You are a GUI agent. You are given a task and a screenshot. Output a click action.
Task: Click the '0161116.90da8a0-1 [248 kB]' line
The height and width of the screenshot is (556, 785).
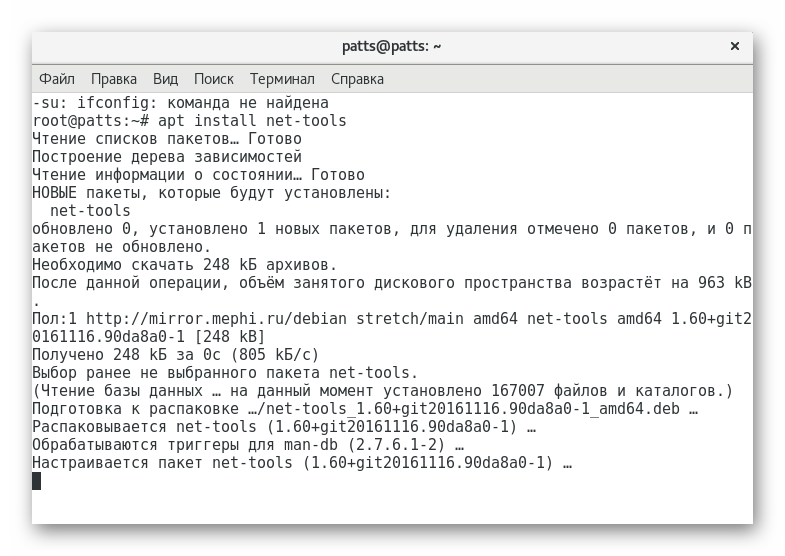click(149, 337)
